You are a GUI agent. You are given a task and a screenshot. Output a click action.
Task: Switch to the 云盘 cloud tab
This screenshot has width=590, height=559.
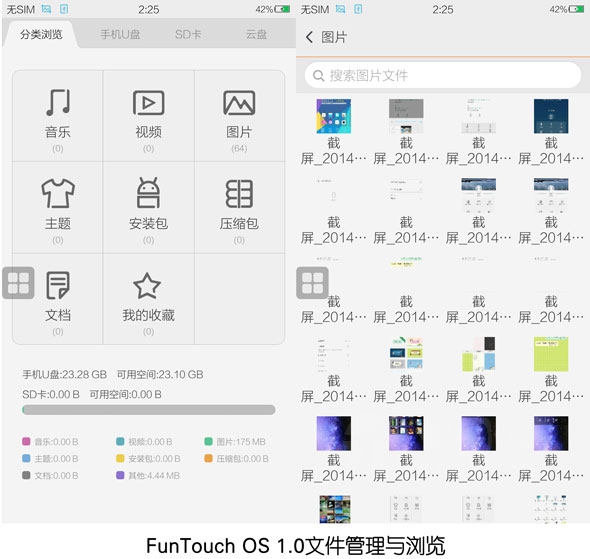[256, 35]
